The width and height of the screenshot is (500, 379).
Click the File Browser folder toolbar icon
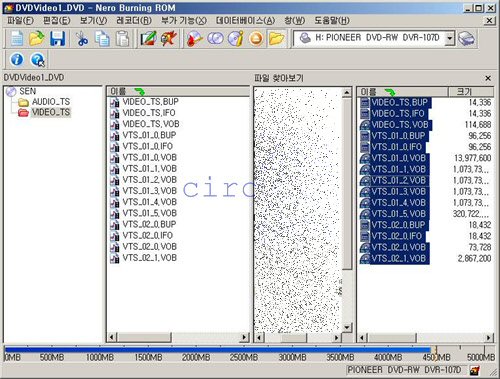pos(277,39)
